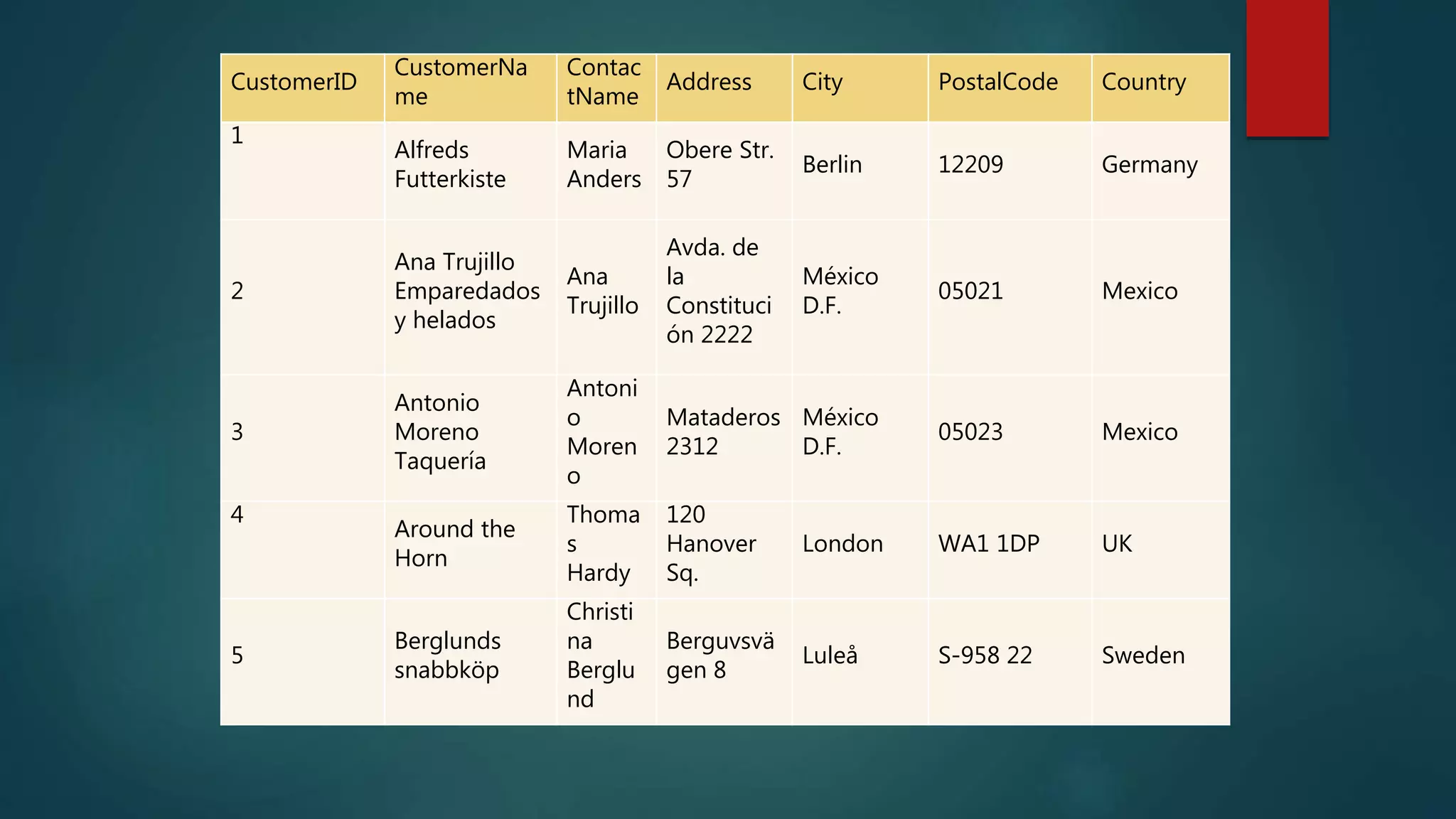Click postal code WA1 1DP

1010,550
